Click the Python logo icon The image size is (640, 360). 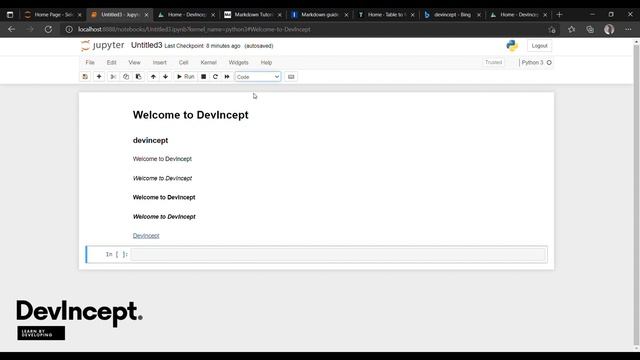click(x=512, y=46)
